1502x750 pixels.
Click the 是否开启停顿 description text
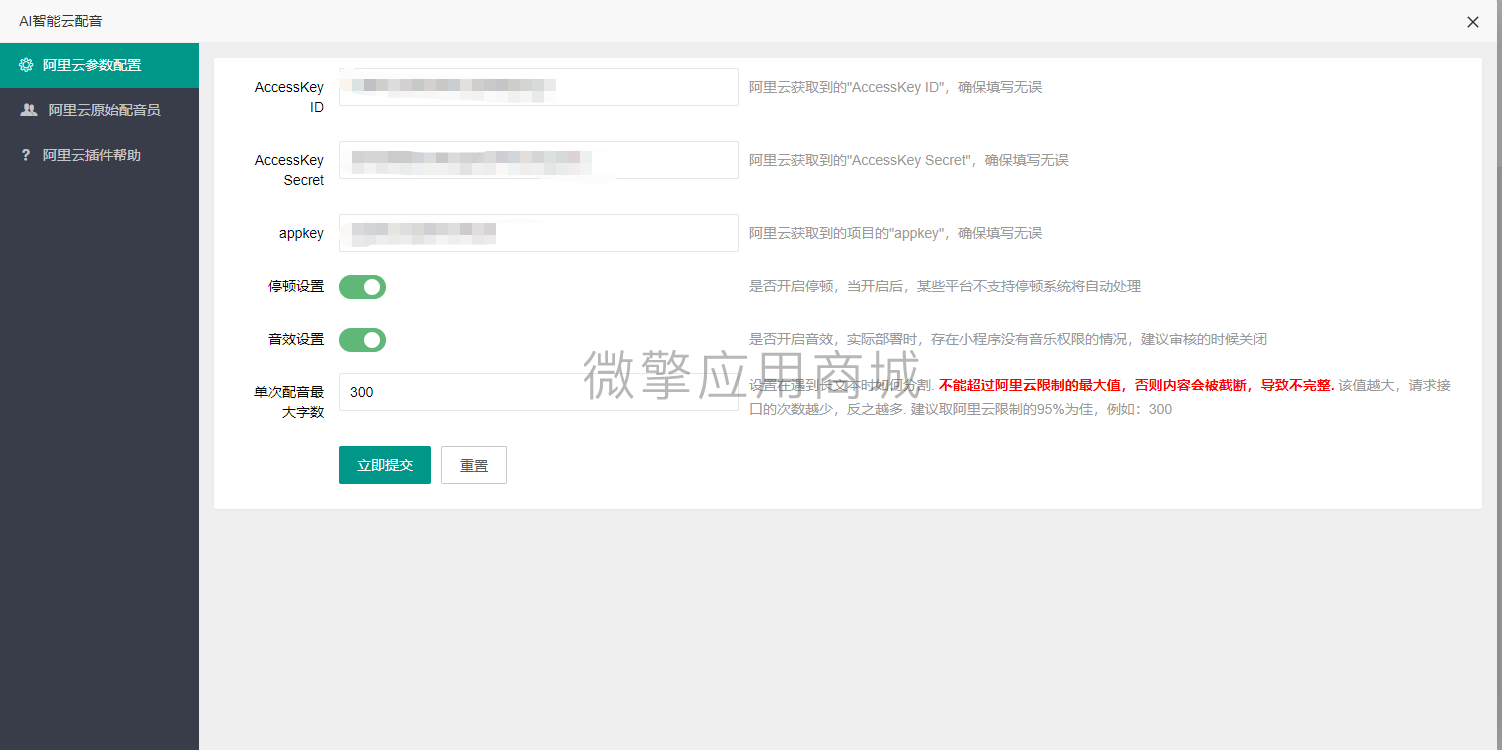945,286
